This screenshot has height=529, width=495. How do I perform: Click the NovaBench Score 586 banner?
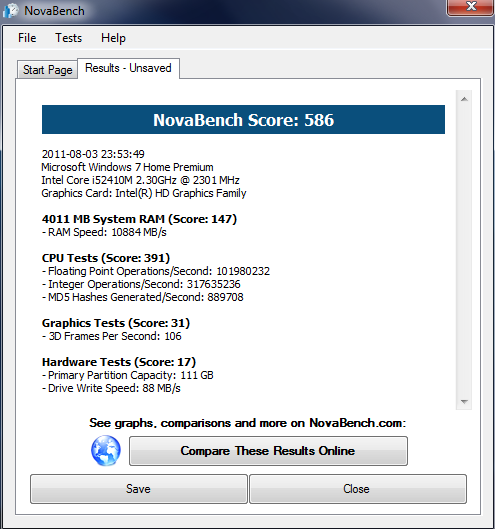point(243,119)
